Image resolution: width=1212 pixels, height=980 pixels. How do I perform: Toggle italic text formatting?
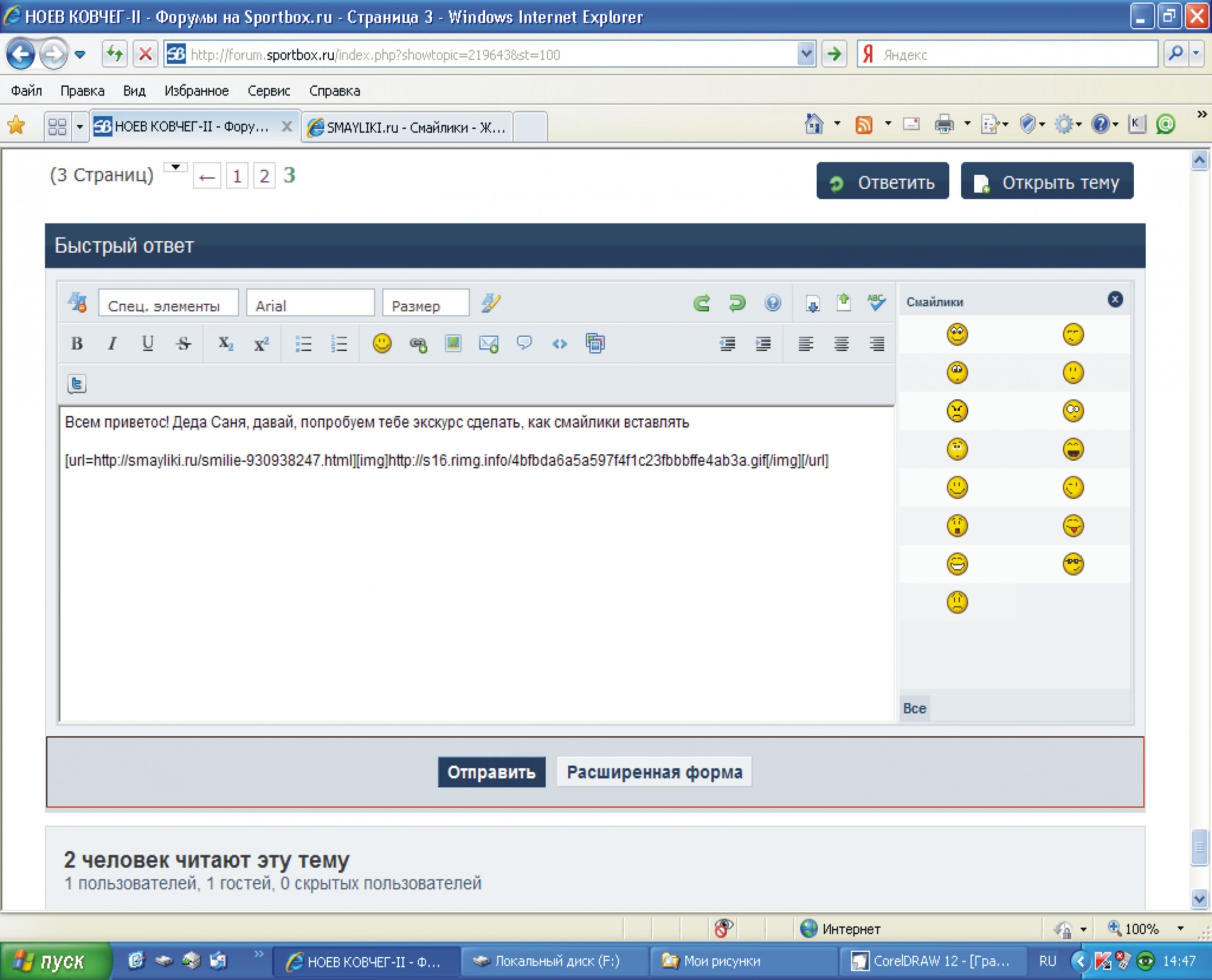click(x=112, y=343)
